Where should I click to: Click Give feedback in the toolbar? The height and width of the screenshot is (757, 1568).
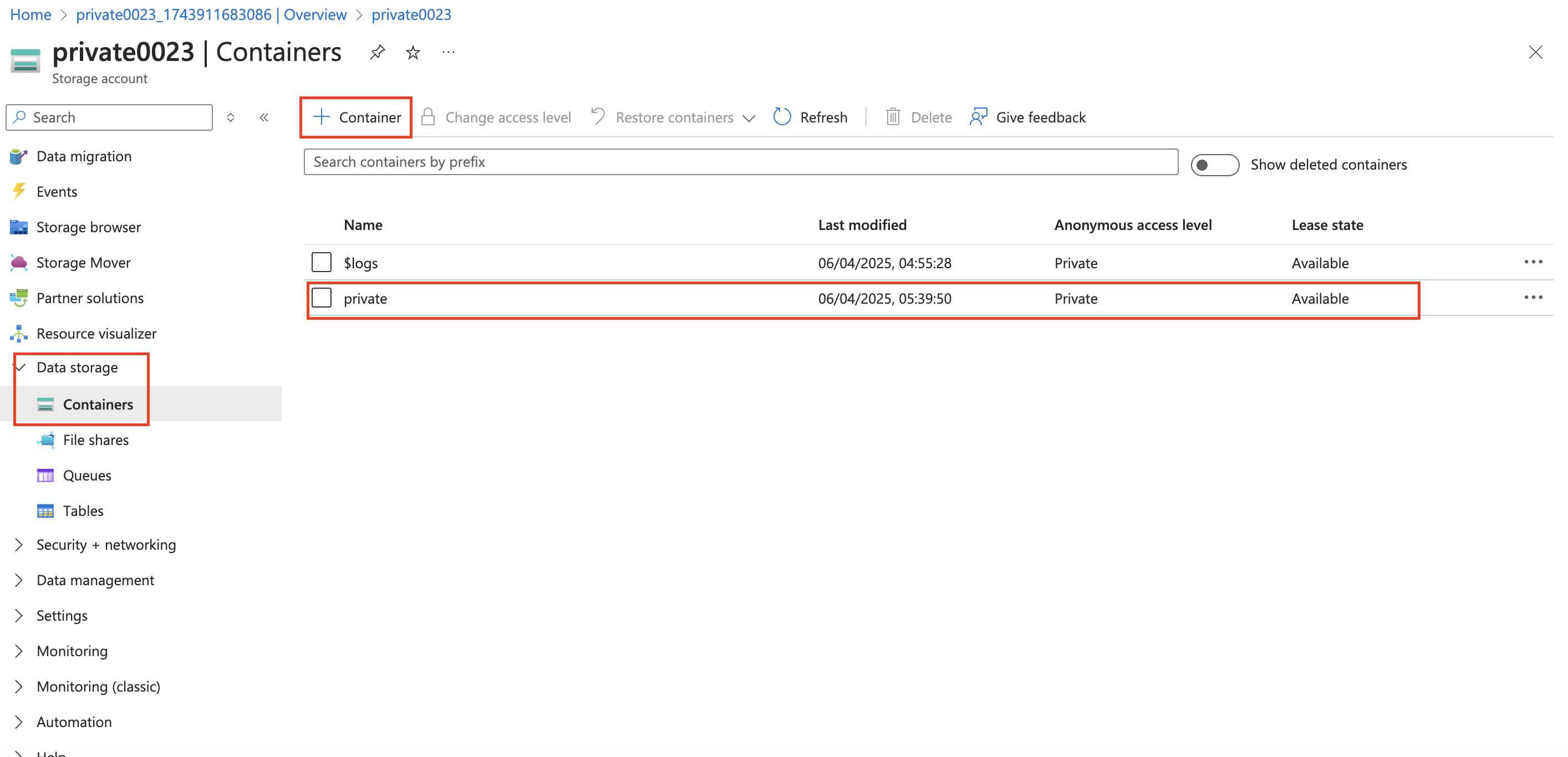tap(1027, 117)
